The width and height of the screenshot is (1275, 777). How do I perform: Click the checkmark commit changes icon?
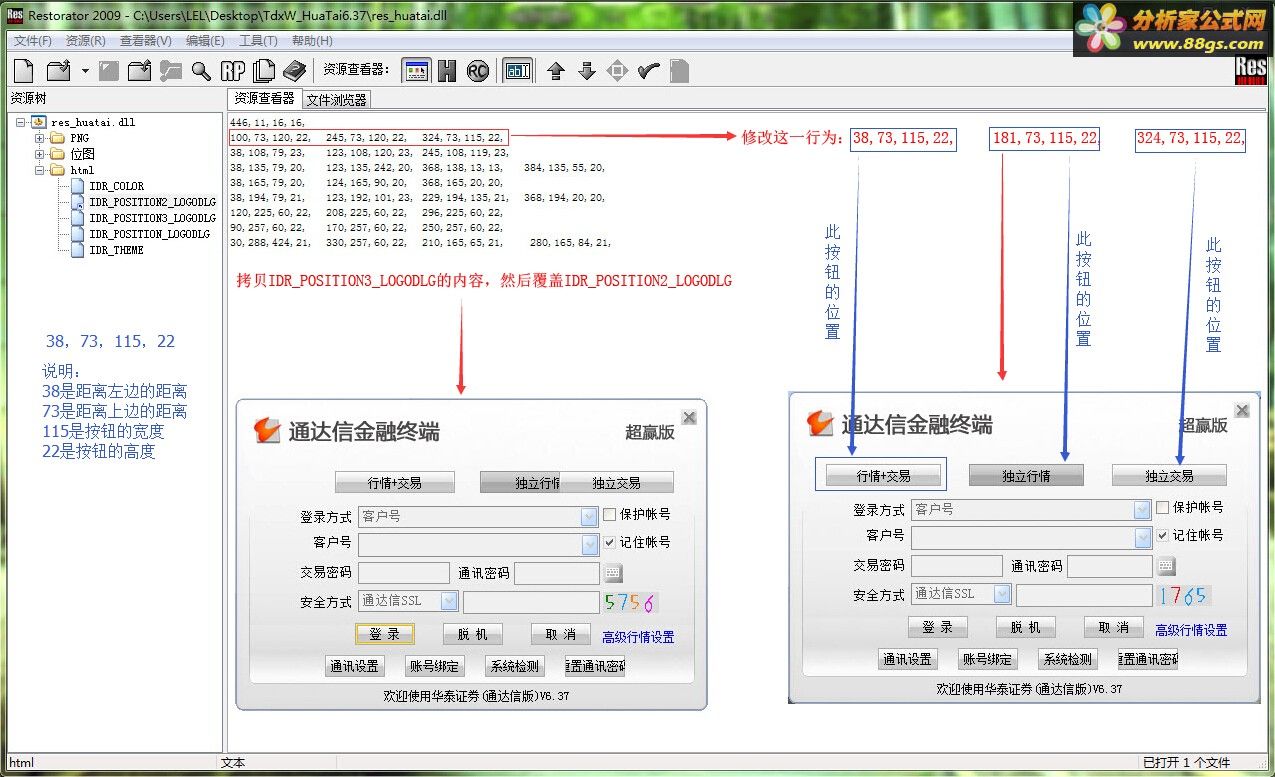click(649, 71)
